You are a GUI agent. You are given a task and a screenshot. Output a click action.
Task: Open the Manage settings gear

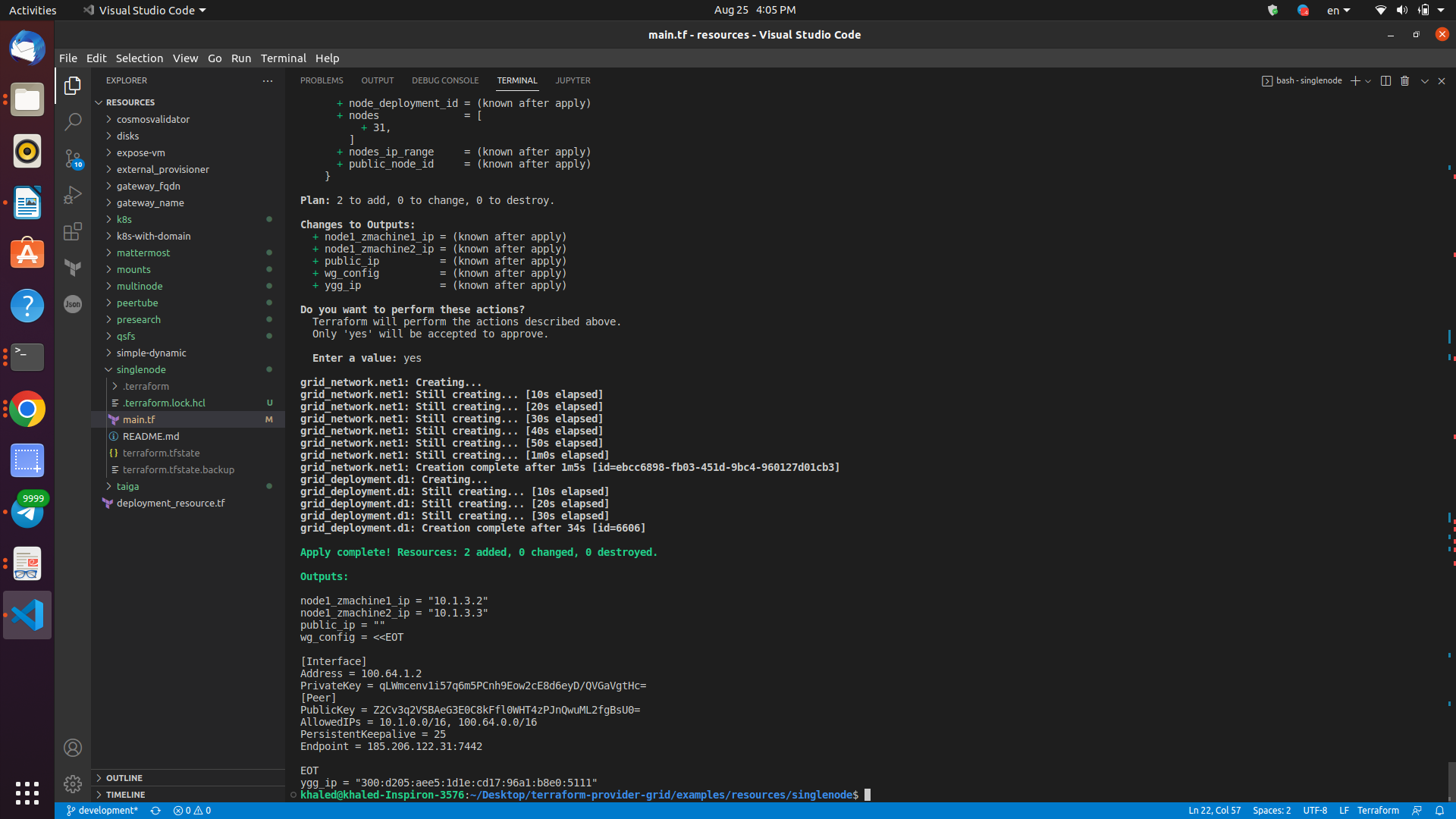73,784
